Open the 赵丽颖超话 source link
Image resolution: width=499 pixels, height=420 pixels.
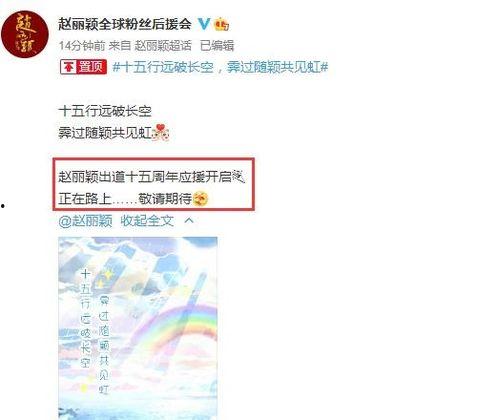[x=163, y=45]
